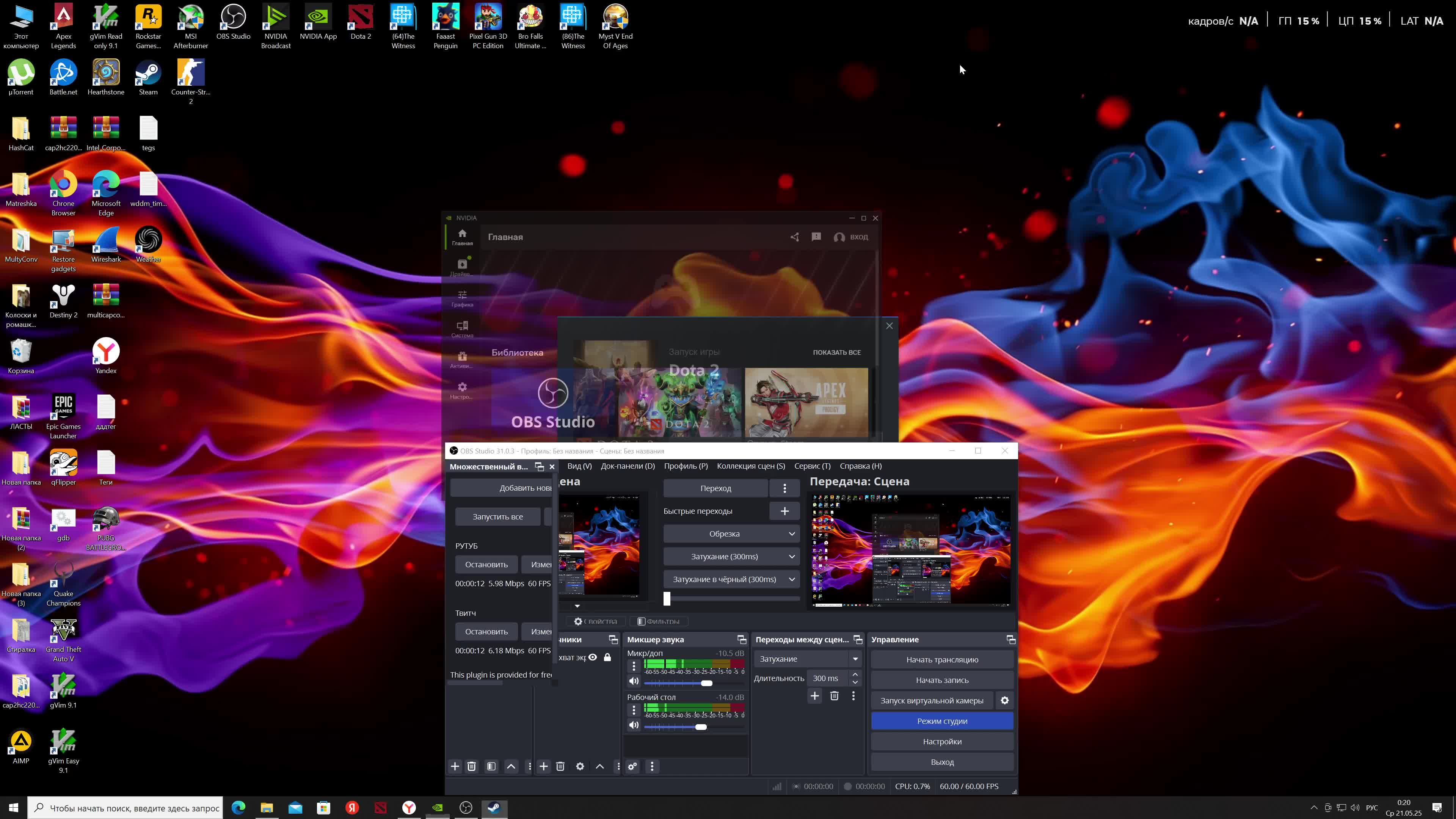The width and height of the screenshot is (1456, 819).
Task: Expand Затухание (300ms) quick transition dropdown
Action: 791,557
